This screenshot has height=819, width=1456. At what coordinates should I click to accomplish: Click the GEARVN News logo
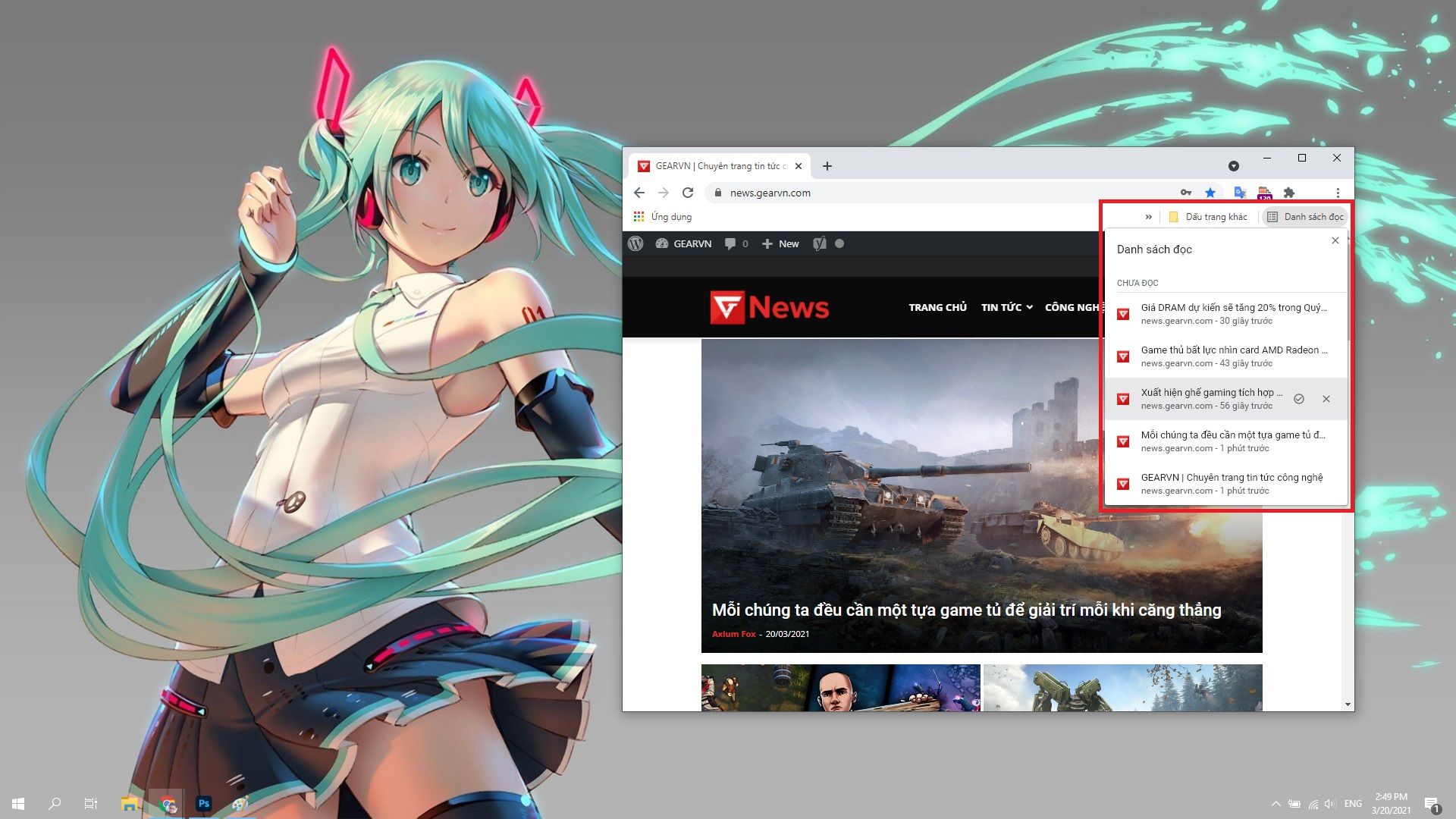click(770, 307)
